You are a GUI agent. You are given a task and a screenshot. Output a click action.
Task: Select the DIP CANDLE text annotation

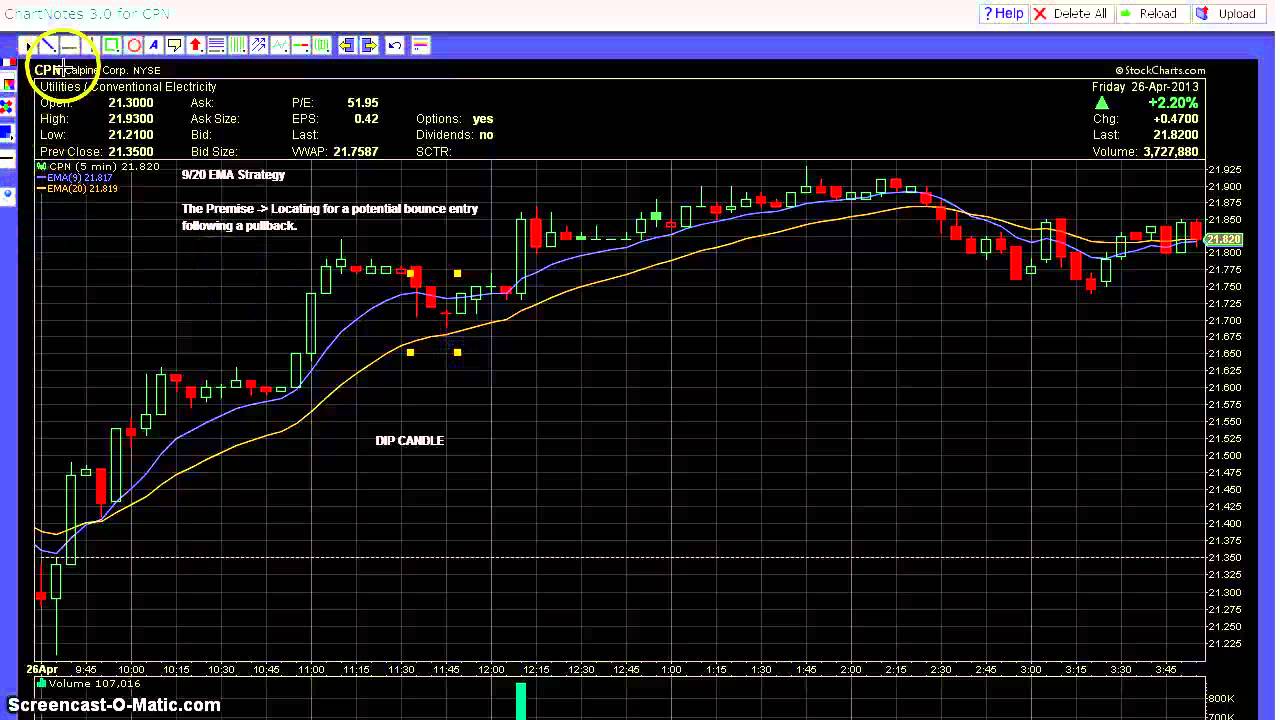pyautogui.click(x=409, y=440)
